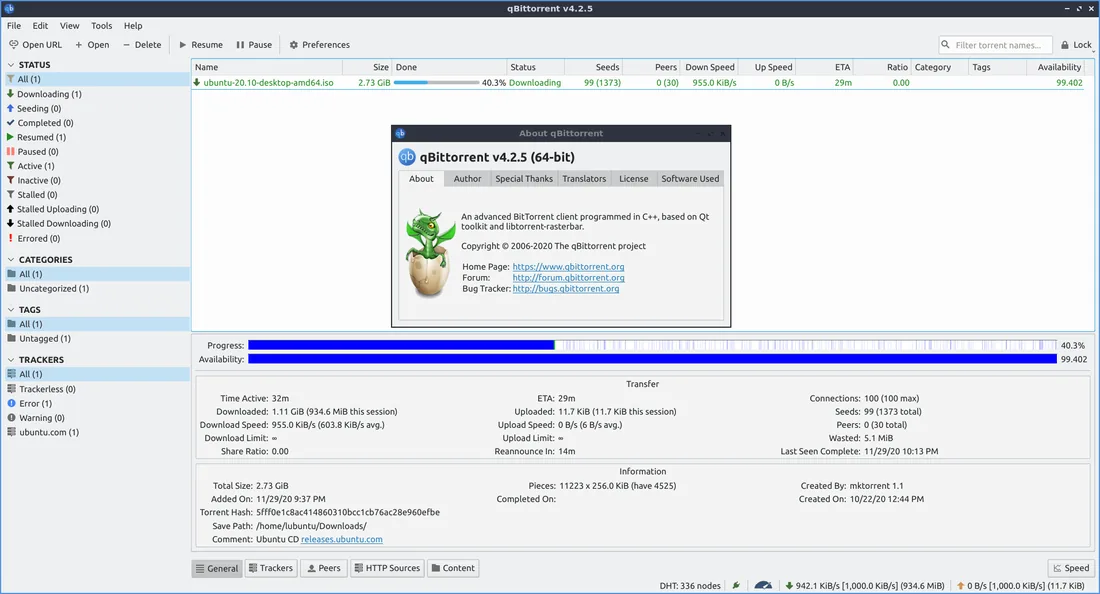Image resolution: width=1100 pixels, height=594 pixels.
Task: Sort torrents by ETA column header
Action: point(826,67)
